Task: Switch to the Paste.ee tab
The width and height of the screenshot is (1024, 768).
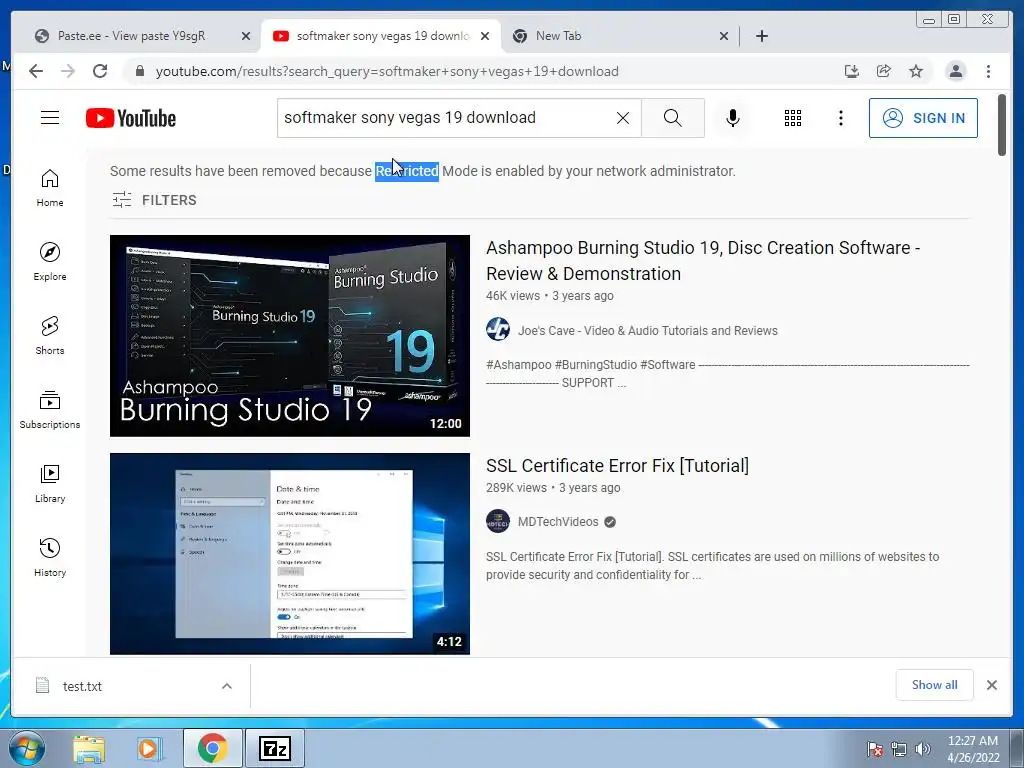Action: (131, 36)
